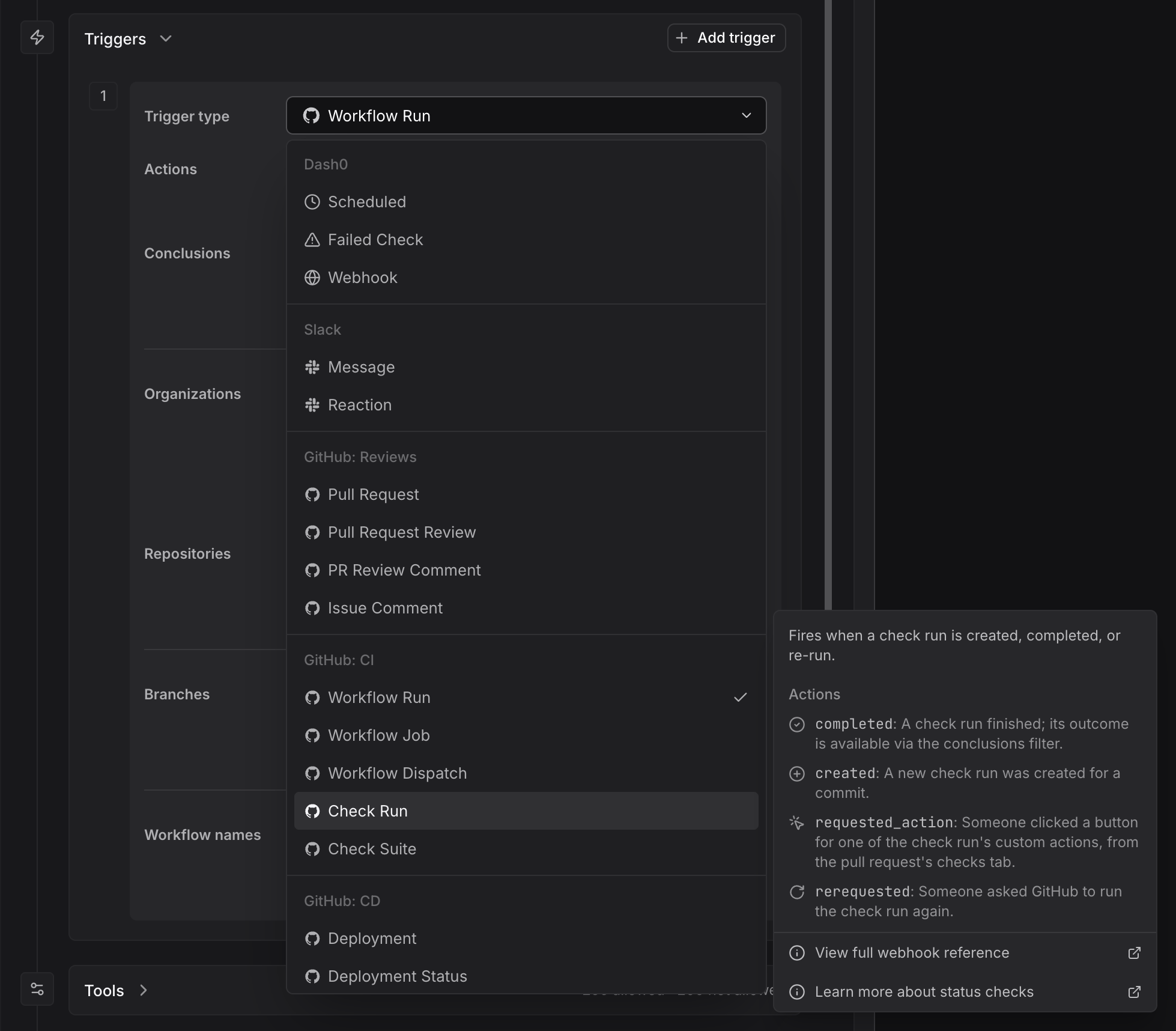Screen dimensions: 1176x1031
Task: Click info icon beside View full webhook reference
Action: coord(797,953)
